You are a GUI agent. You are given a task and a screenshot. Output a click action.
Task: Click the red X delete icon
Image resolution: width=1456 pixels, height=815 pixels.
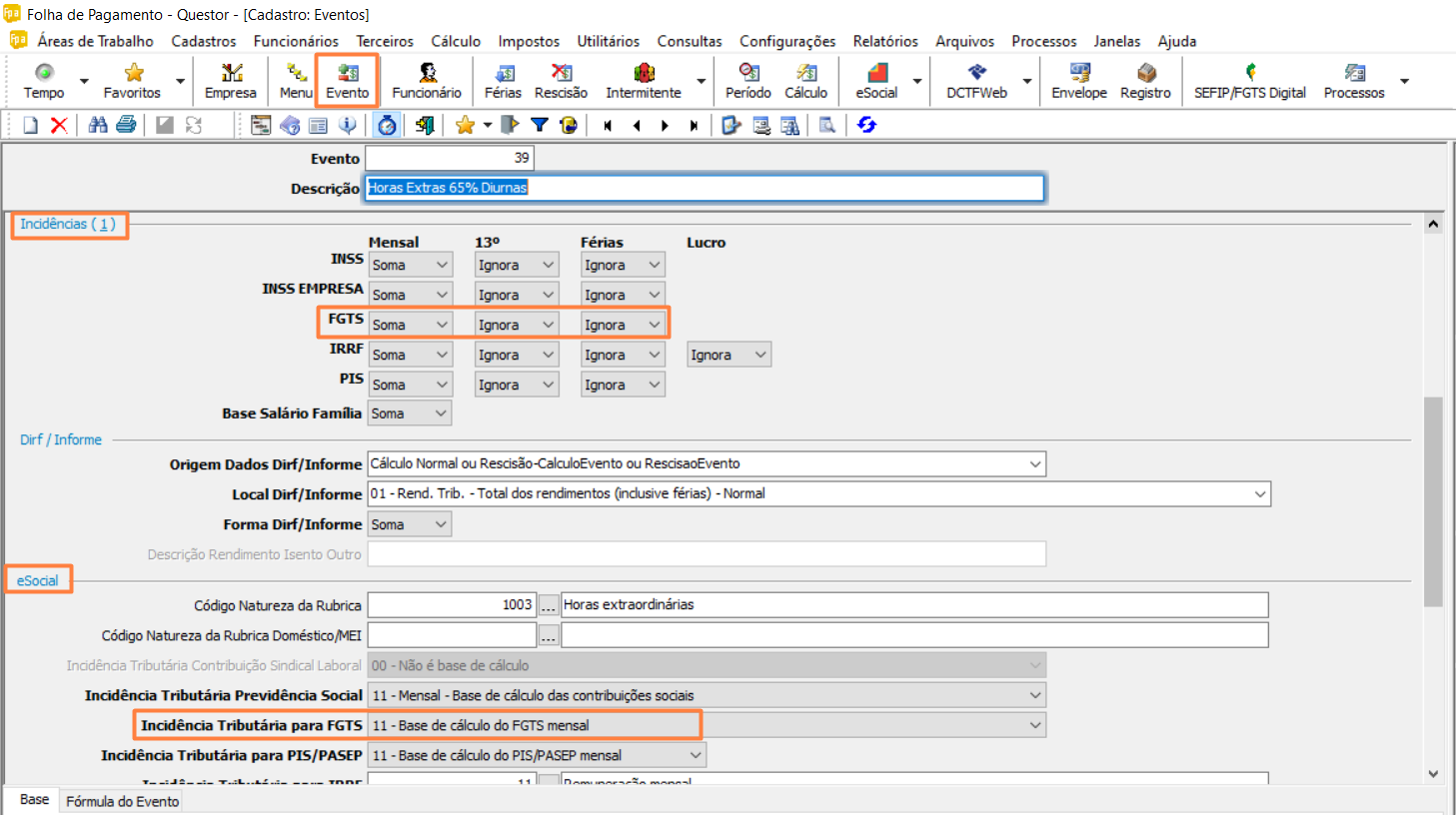tap(59, 125)
